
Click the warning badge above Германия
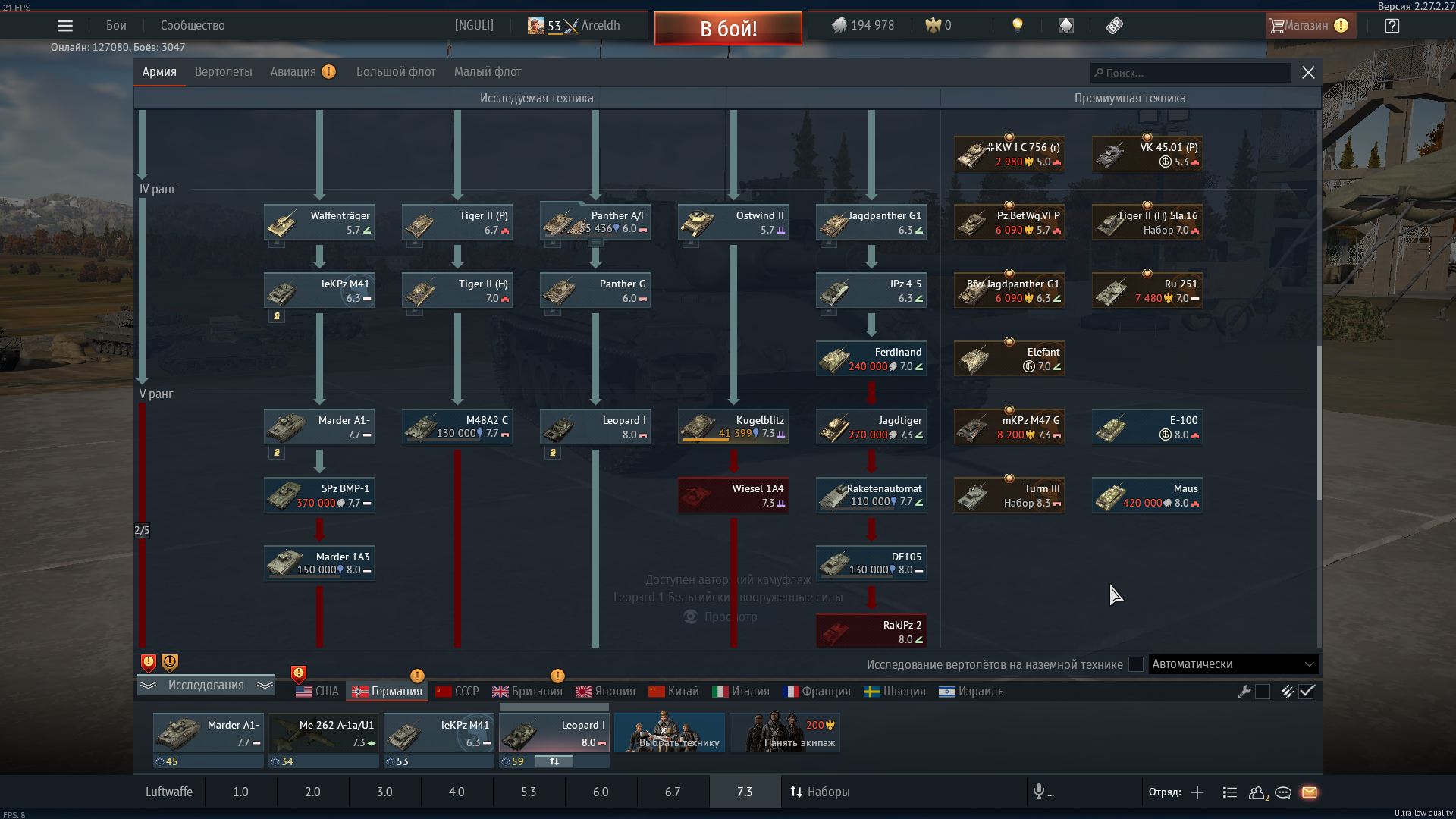tap(417, 676)
